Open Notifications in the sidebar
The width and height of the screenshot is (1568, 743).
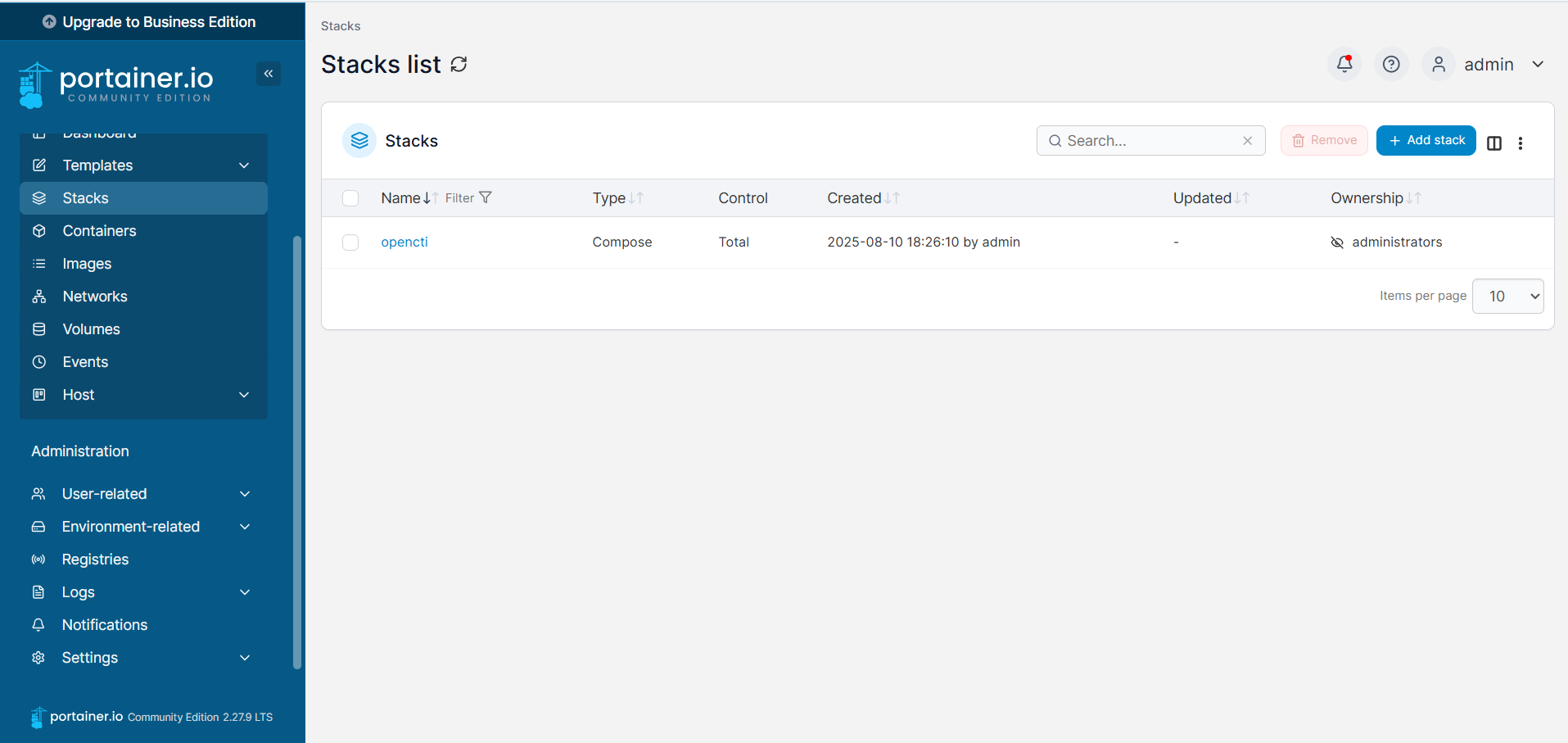(x=143, y=625)
